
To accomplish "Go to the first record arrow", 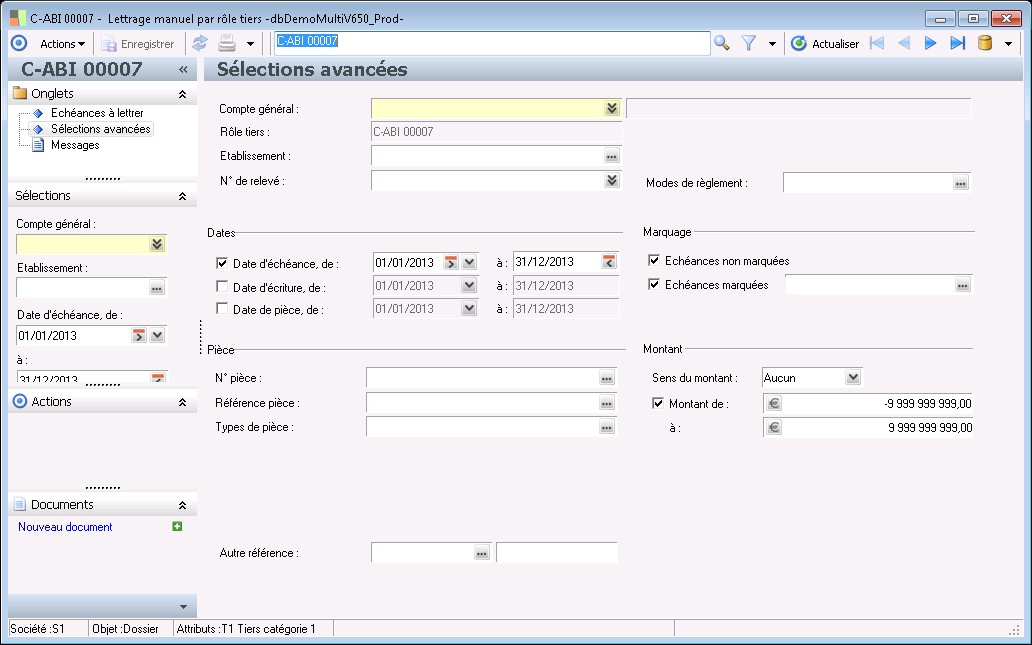I will pyautogui.click(x=877, y=43).
